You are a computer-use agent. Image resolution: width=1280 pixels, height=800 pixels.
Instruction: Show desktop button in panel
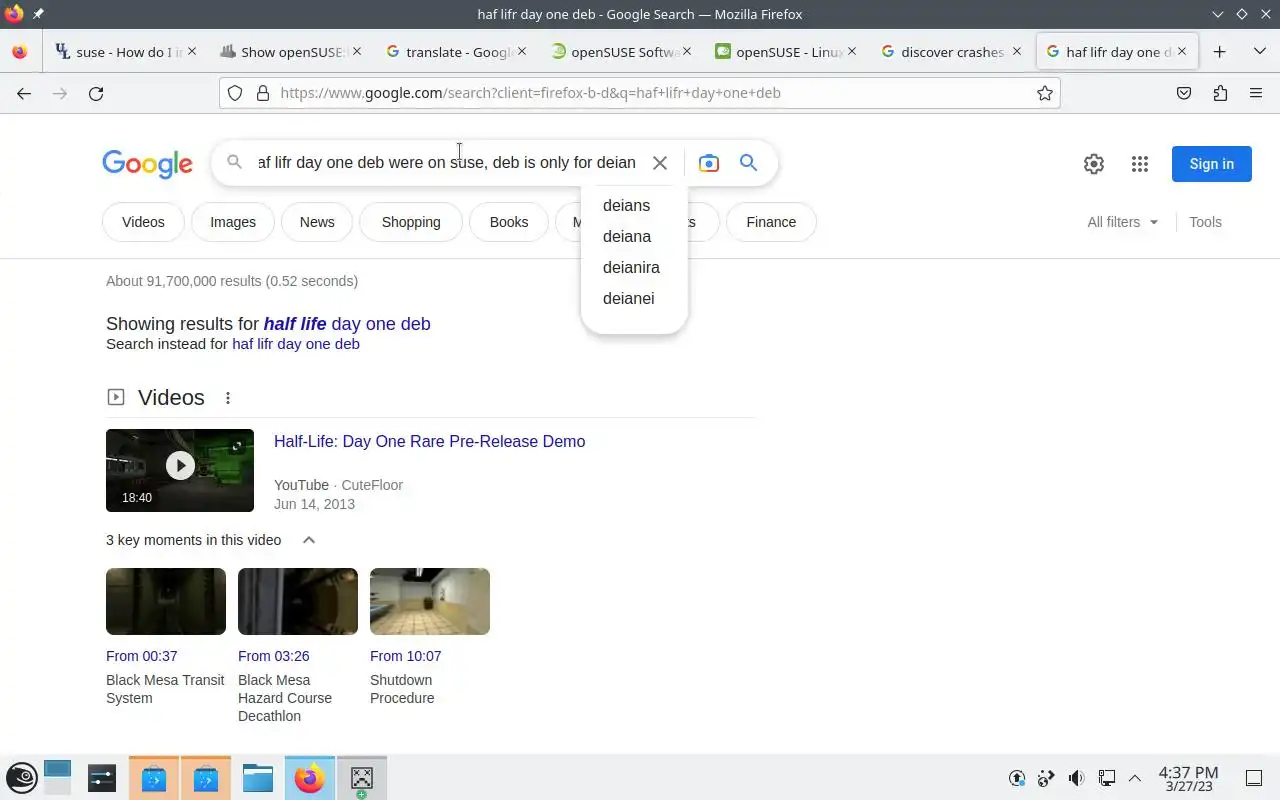click(x=1253, y=778)
